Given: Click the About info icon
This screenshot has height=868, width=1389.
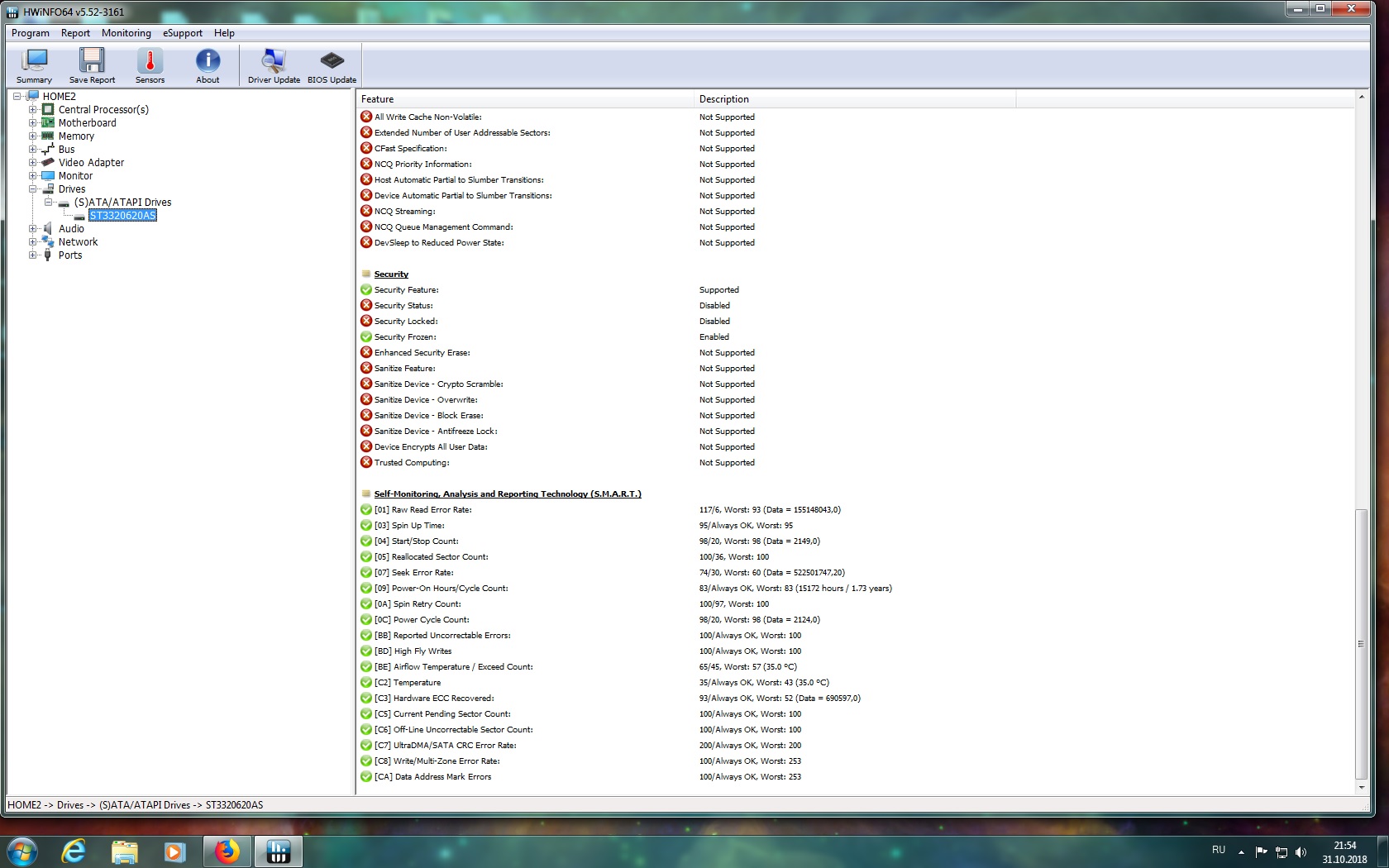Looking at the screenshot, I should [x=208, y=65].
